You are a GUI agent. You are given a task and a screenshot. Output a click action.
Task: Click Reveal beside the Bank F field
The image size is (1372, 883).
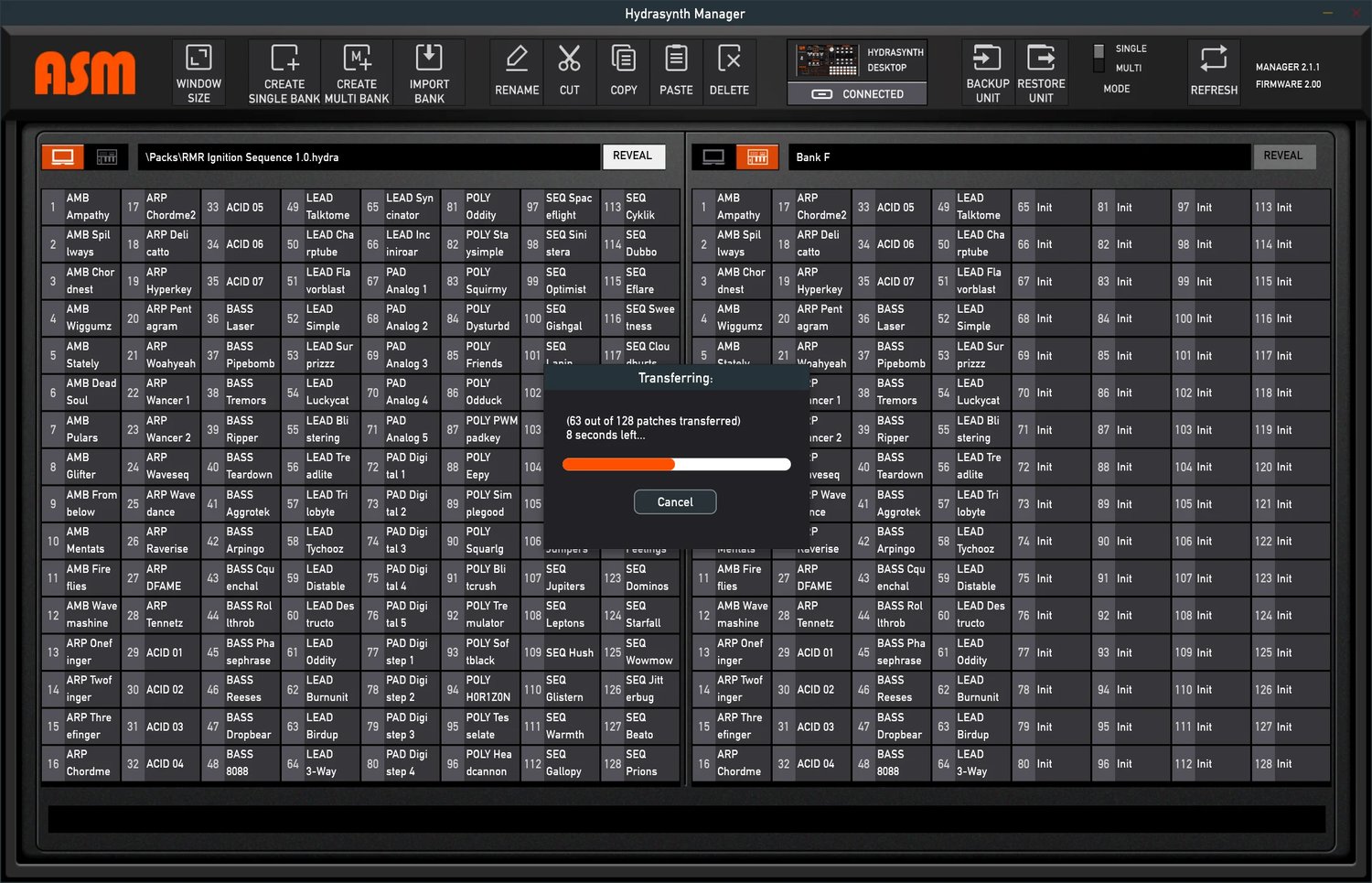tap(1283, 156)
